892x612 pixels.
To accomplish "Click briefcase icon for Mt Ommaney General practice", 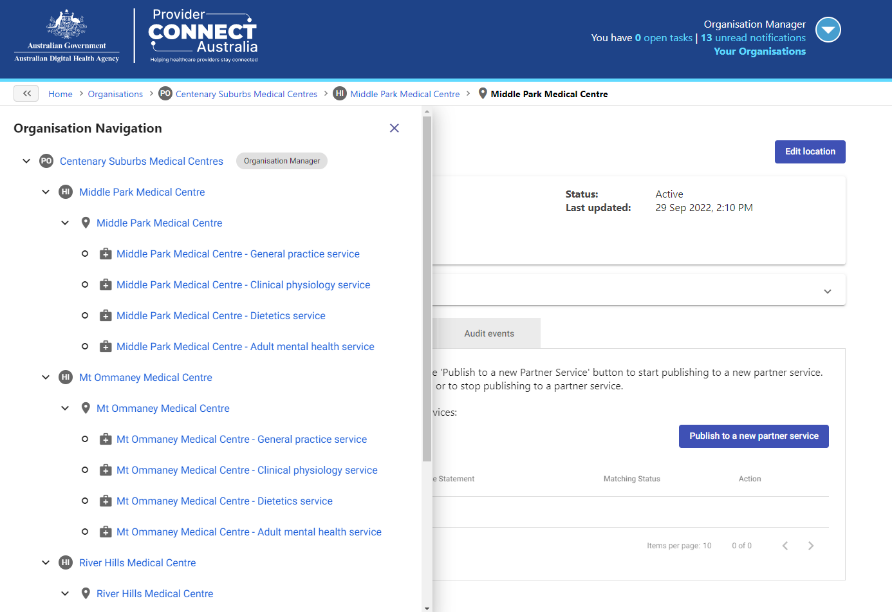I will [105, 439].
